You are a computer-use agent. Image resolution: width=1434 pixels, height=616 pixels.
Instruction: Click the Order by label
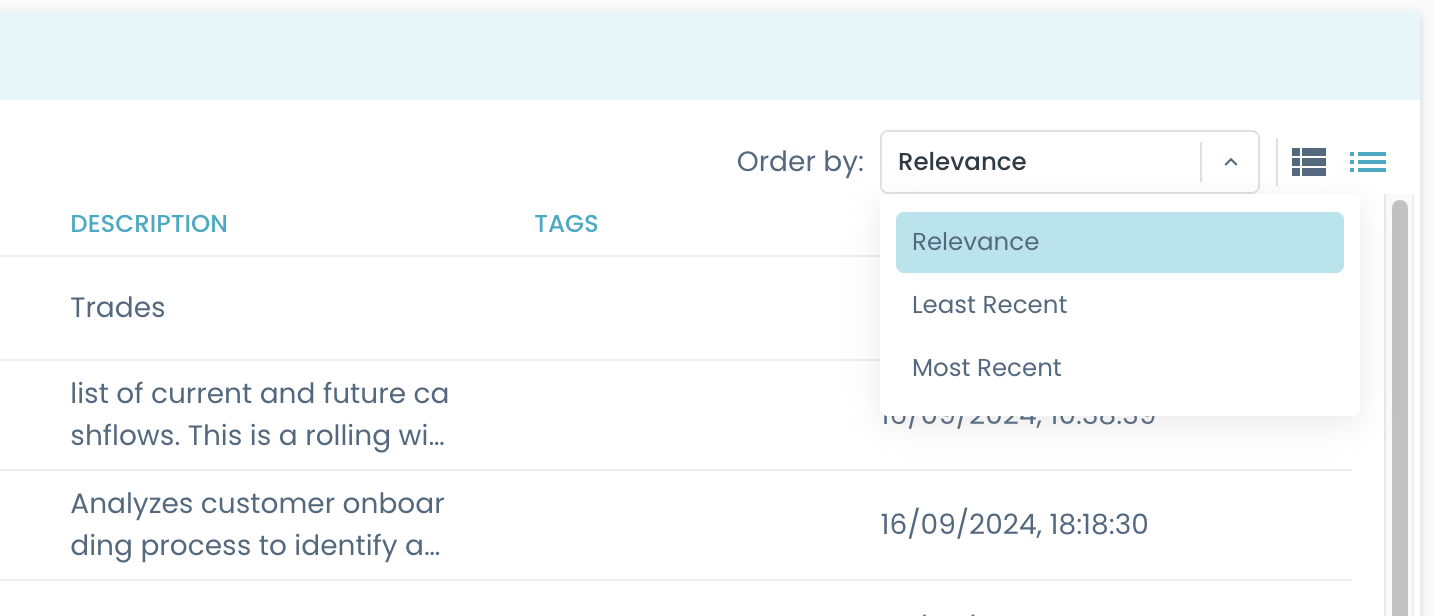[799, 161]
